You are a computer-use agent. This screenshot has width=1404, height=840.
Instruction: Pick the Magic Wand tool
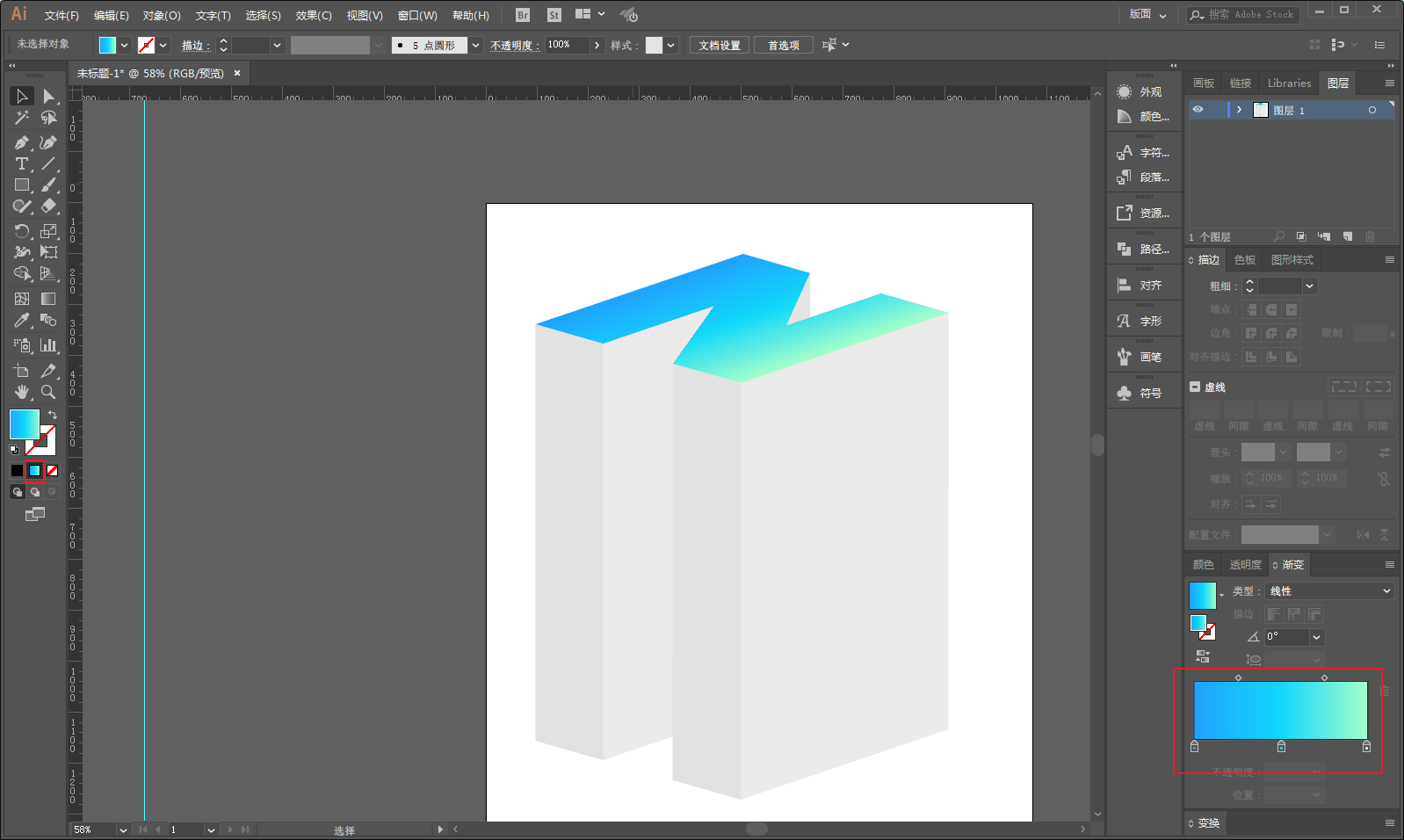tap(22, 118)
